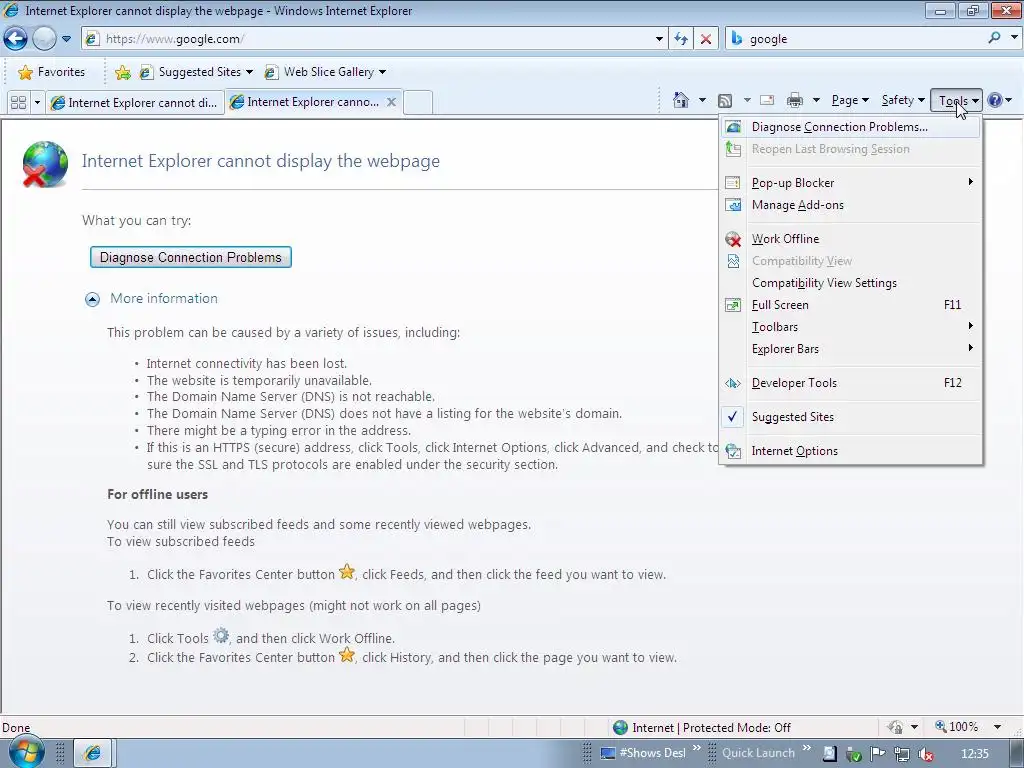Select Diagnose Connection Problems... in Tools menu
Image resolution: width=1024 pixels, height=768 pixels.
pos(850,127)
